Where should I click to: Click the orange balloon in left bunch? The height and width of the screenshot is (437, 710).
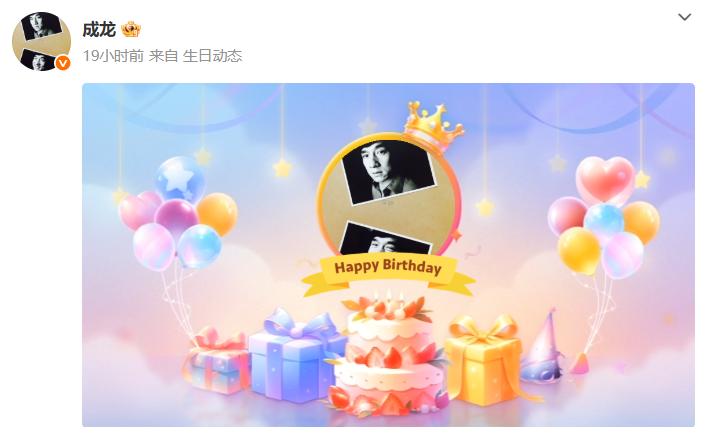217,213
